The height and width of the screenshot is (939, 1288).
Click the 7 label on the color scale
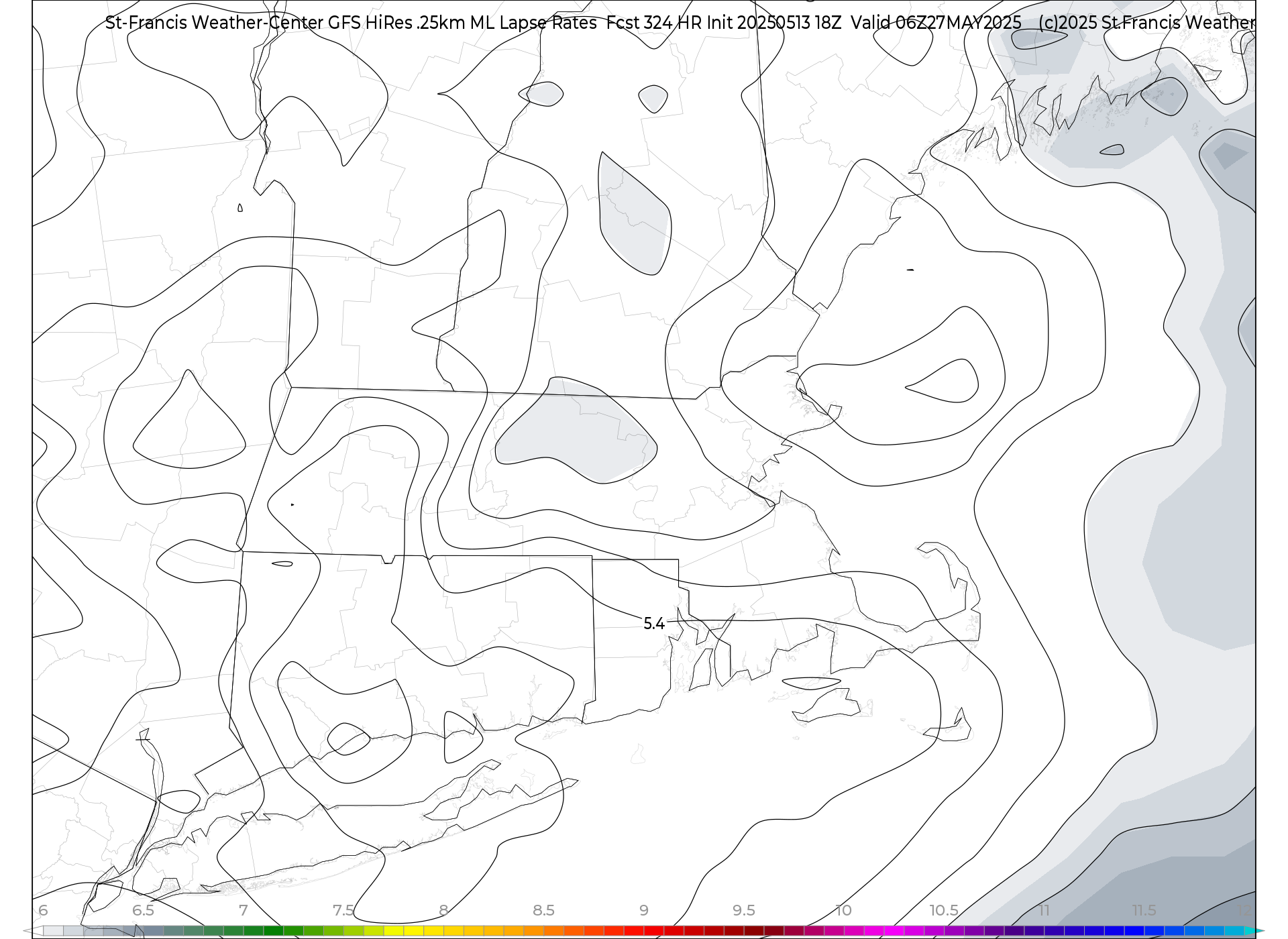point(243,910)
